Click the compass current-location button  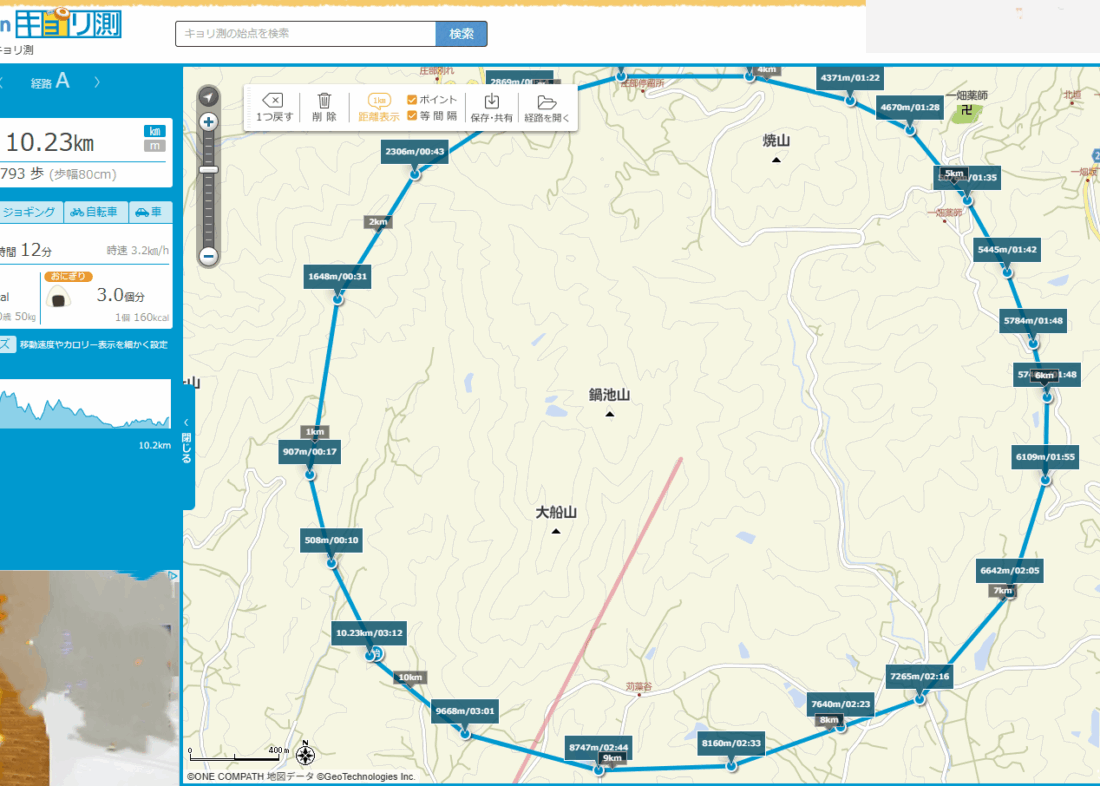pos(208,97)
